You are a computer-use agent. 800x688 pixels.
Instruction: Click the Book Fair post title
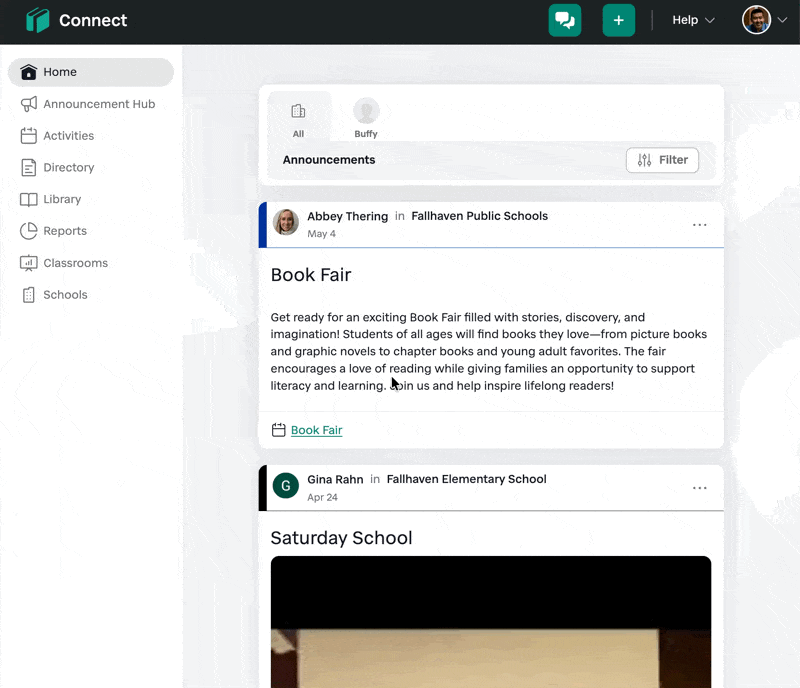(x=311, y=275)
